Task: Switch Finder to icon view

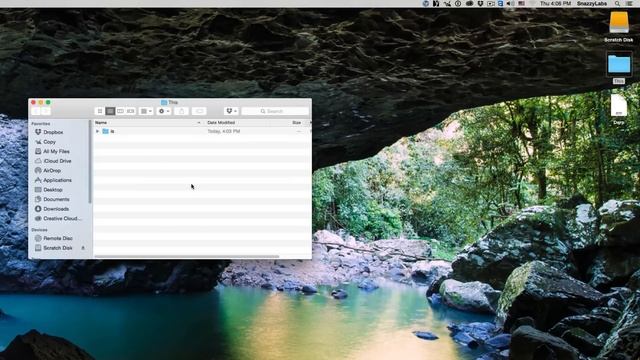Action: [100, 111]
